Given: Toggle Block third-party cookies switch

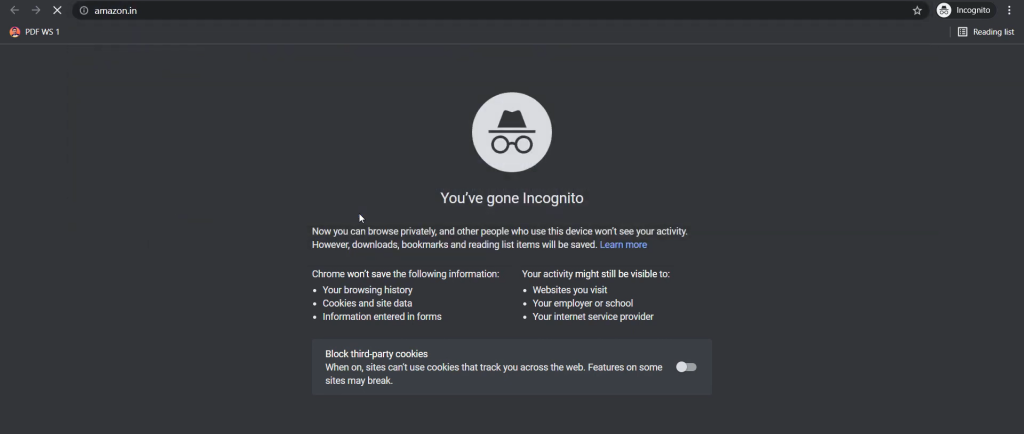Looking at the screenshot, I should (x=686, y=367).
